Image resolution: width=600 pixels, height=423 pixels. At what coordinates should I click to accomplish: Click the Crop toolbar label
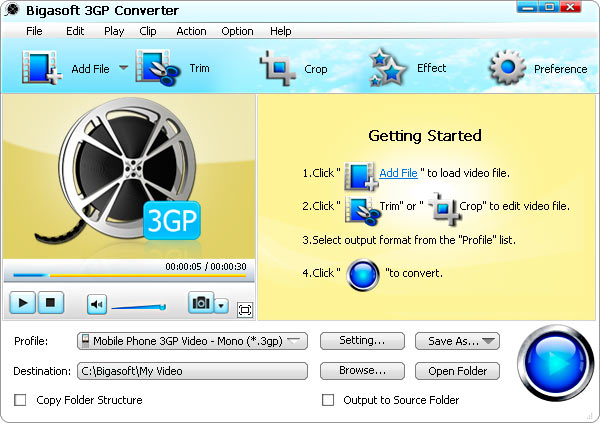(315, 69)
